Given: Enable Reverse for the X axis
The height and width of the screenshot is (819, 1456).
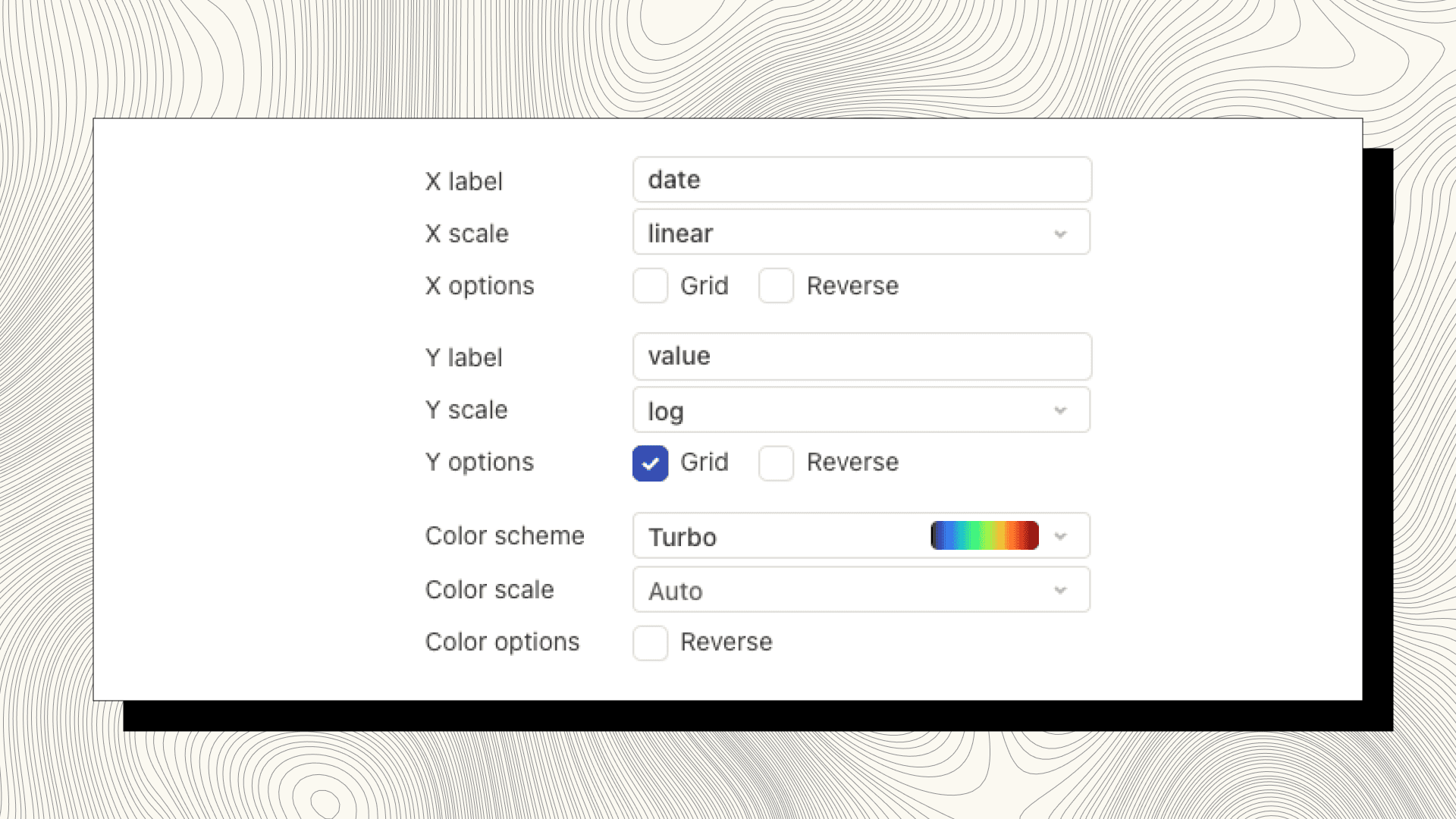Looking at the screenshot, I should coord(776,286).
